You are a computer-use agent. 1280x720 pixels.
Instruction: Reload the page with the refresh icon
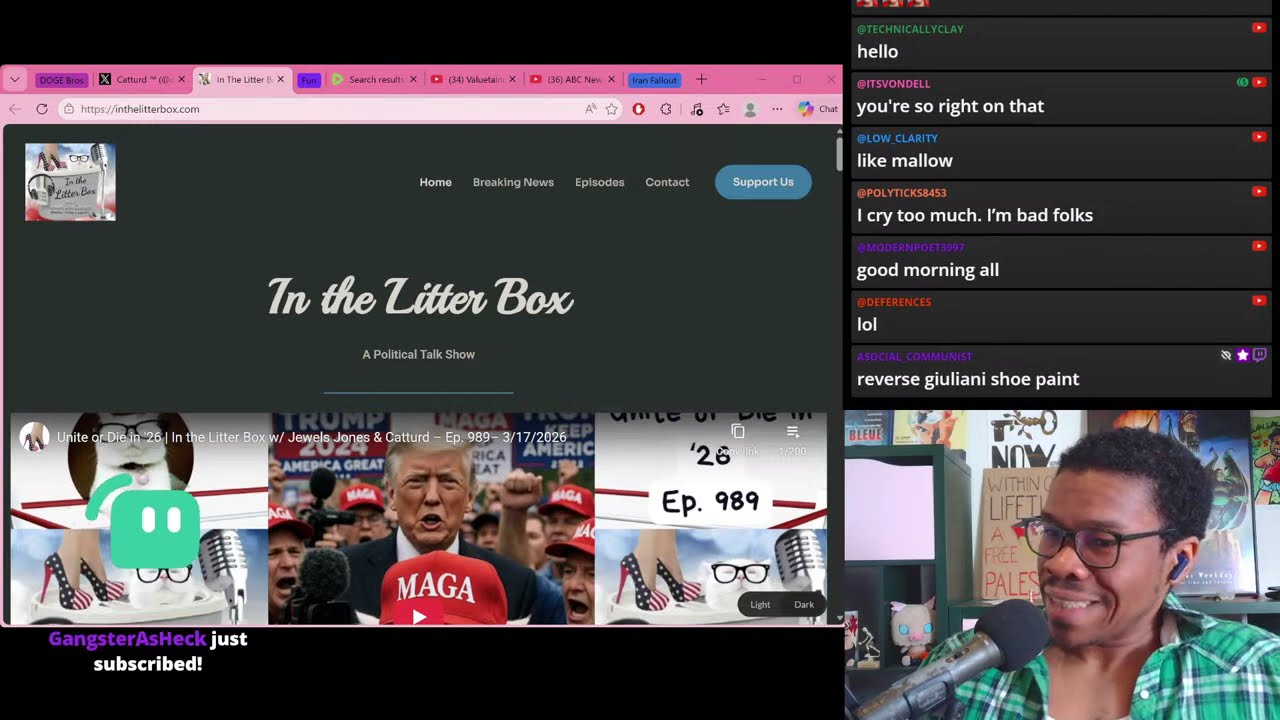tap(42, 109)
